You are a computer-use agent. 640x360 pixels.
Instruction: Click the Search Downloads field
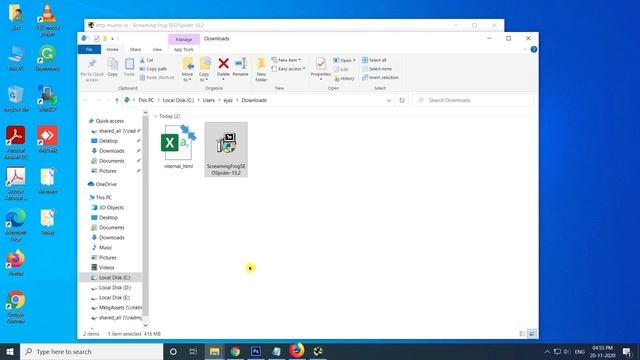coord(473,100)
